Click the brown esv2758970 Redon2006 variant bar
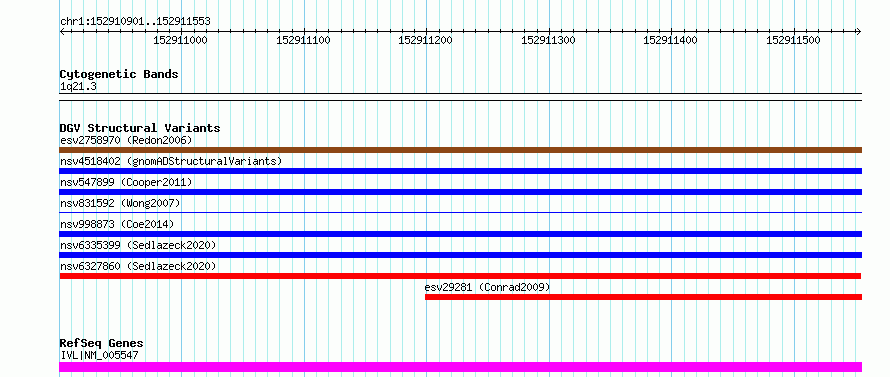890x377 pixels. point(460,150)
